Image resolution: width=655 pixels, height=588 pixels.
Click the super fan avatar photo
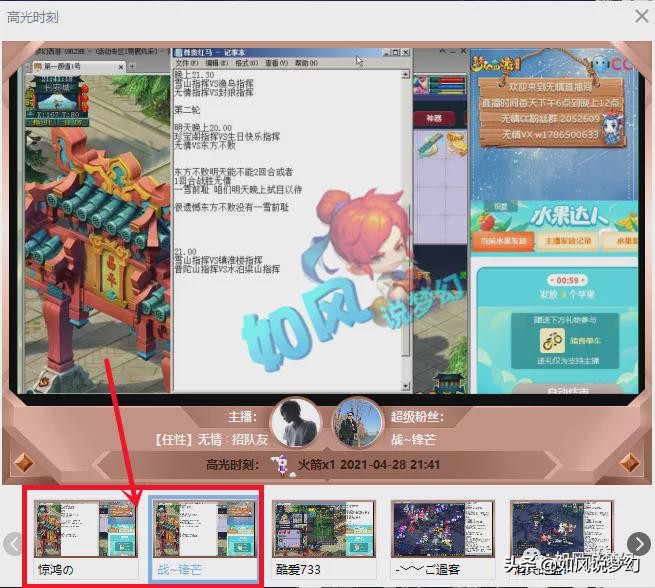coord(358,423)
